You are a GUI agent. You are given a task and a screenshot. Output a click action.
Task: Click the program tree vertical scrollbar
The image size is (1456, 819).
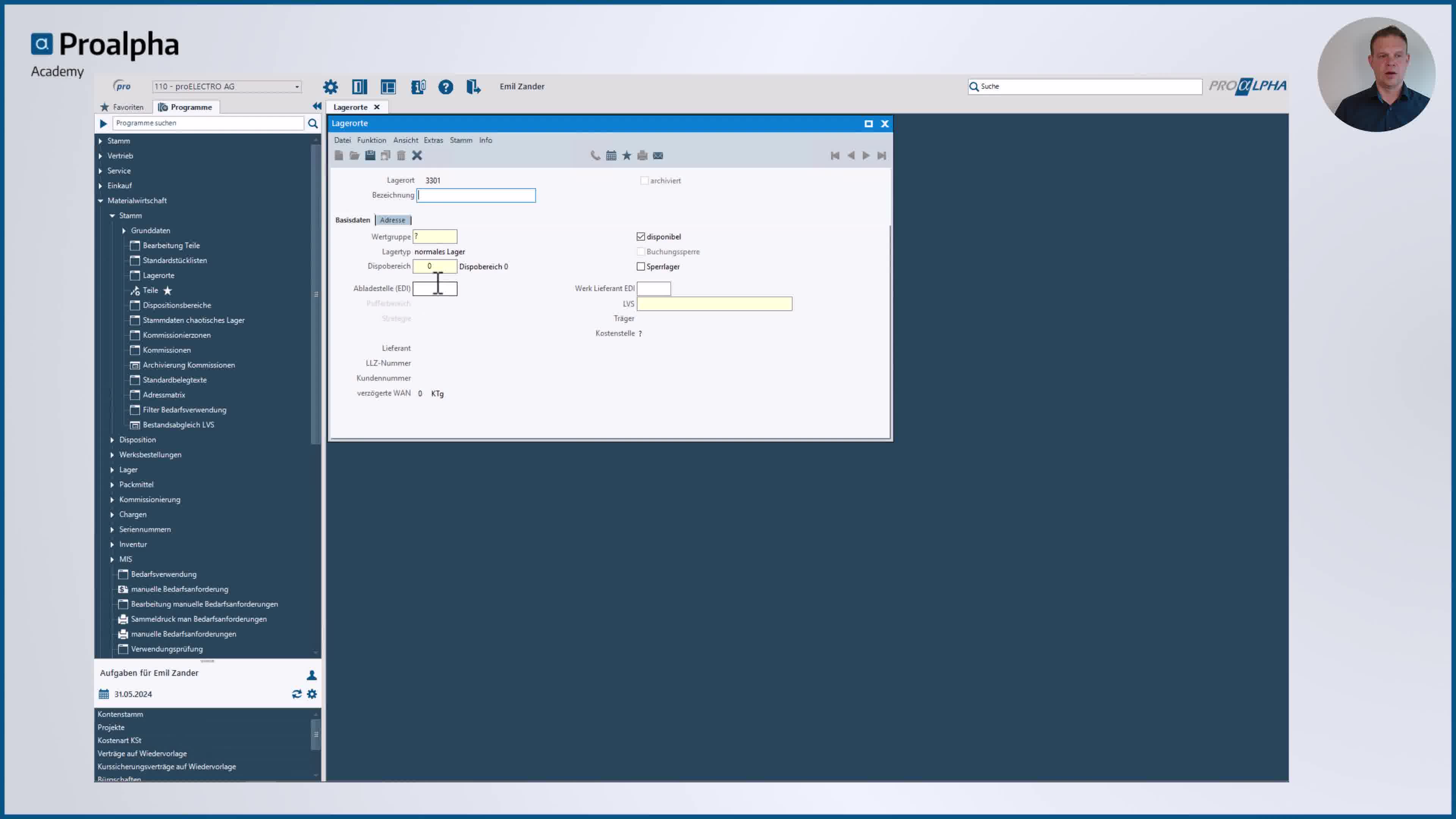coord(316,294)
